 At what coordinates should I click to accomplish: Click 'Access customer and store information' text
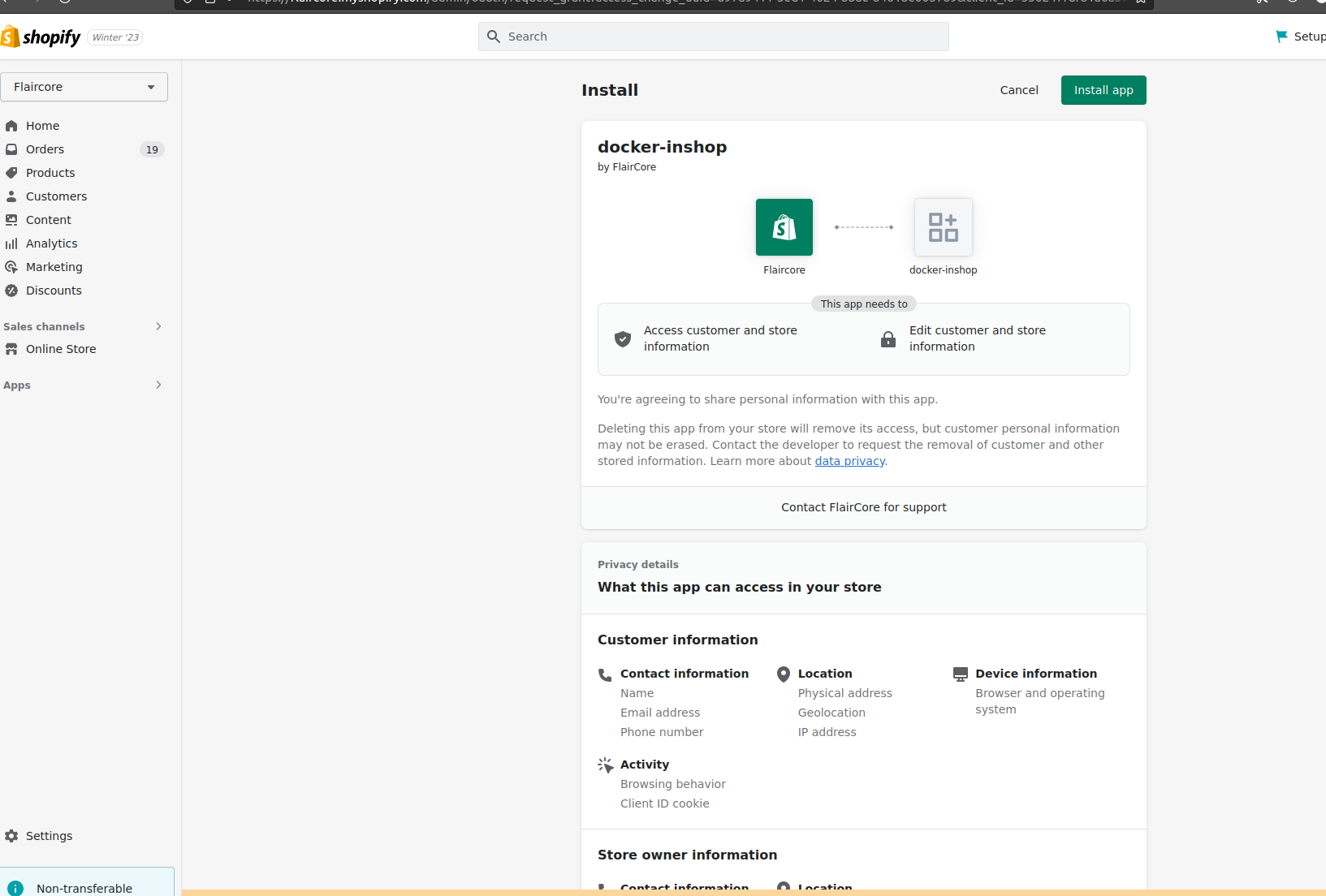[720, 338]
